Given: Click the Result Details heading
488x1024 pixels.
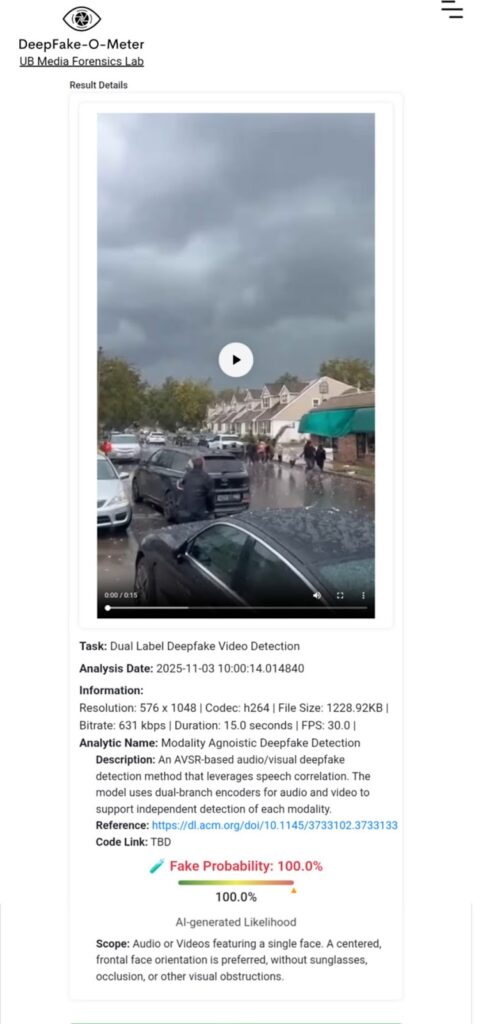Looking at the screenshot, I should [99, 85].
